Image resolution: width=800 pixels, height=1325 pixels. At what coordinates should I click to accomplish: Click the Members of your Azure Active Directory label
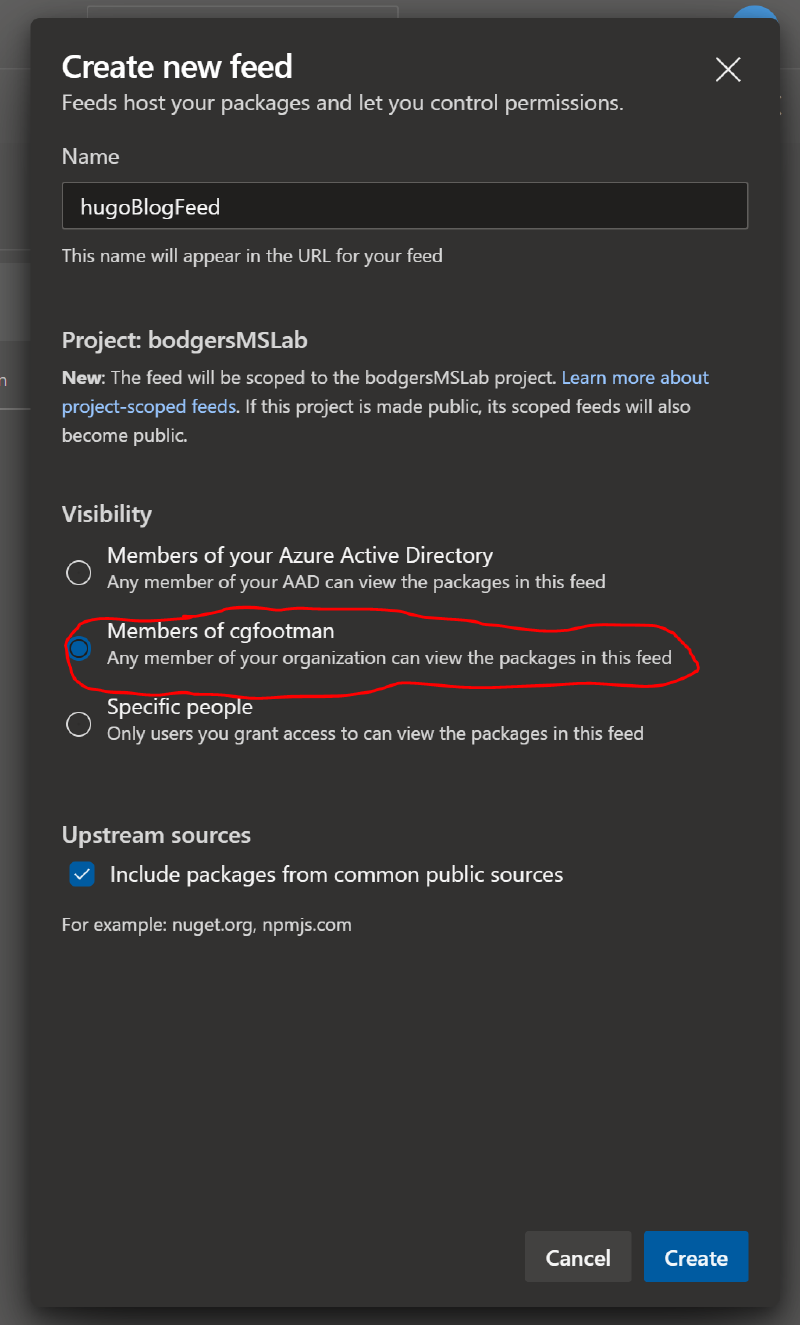pyautogui.click(x=300, y=555)
